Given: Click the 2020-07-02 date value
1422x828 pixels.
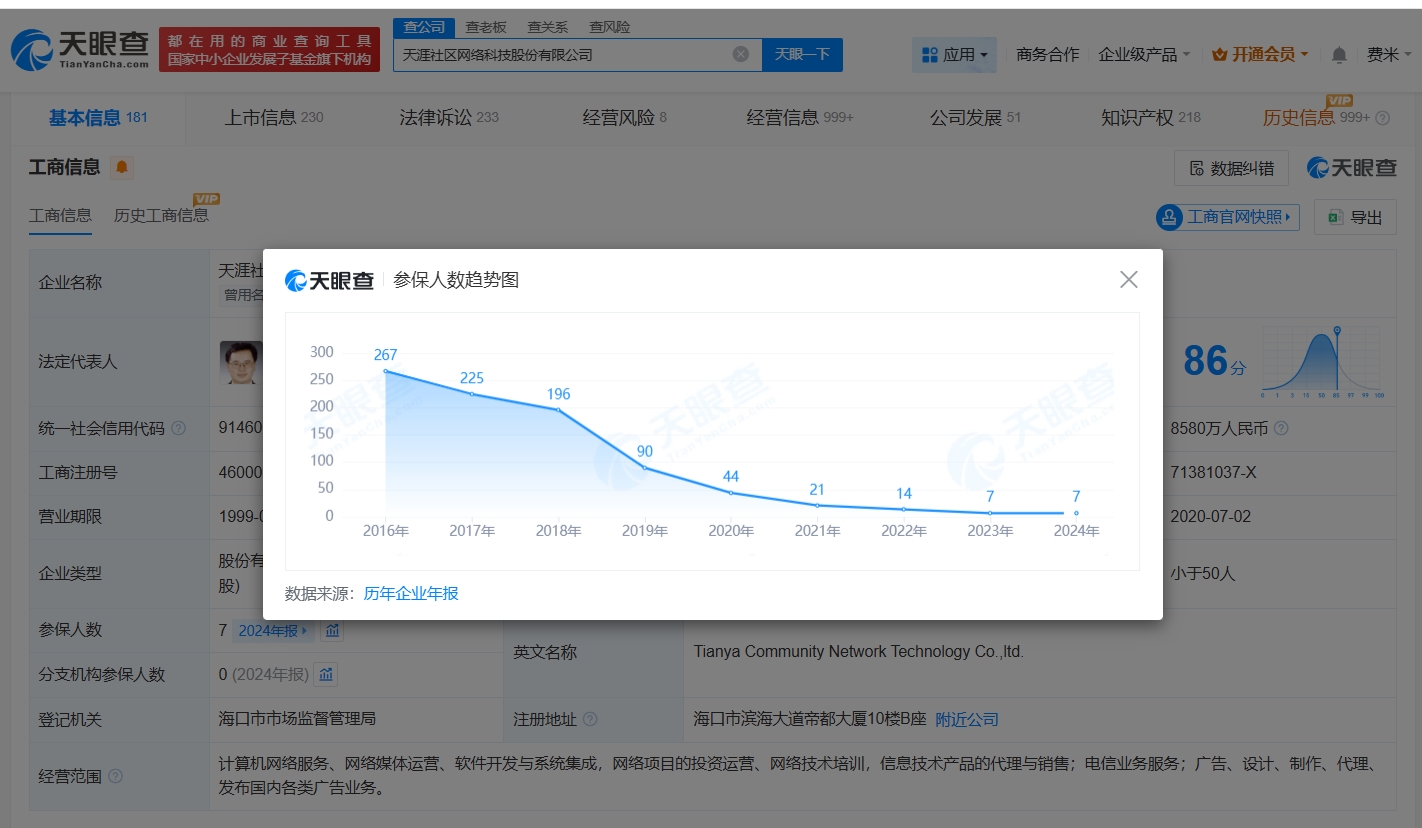Looking at the screenshot, I should click(1210, 517).
